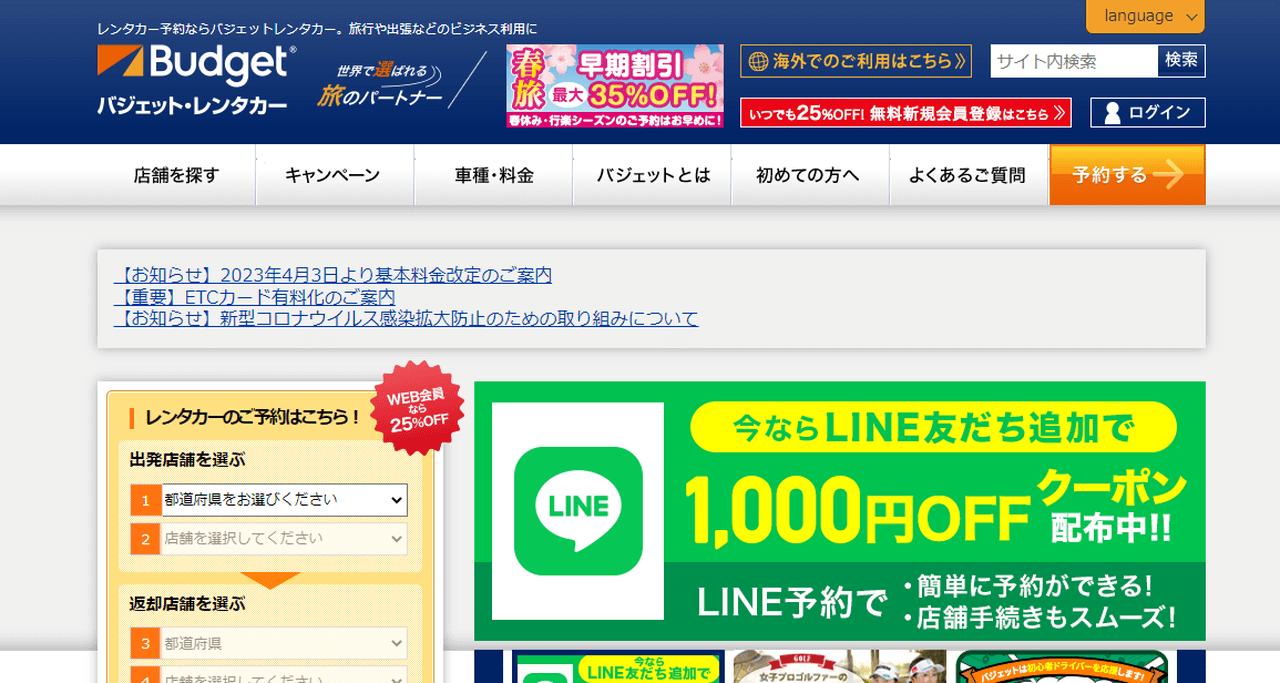
Task: Click the 検索 search button
Action: click(1181, 61)
